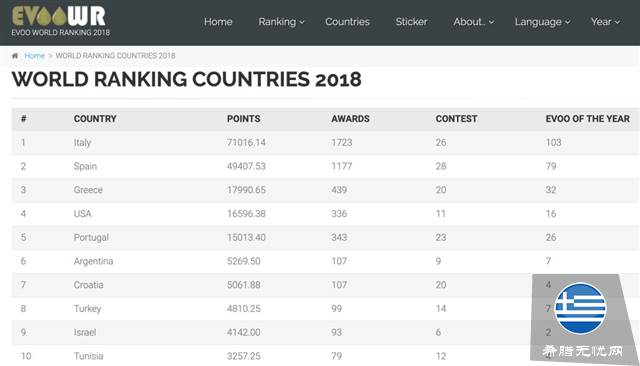640x366 pixels.
Task: Select Croatia in the country column
Action: coord(89,285)
